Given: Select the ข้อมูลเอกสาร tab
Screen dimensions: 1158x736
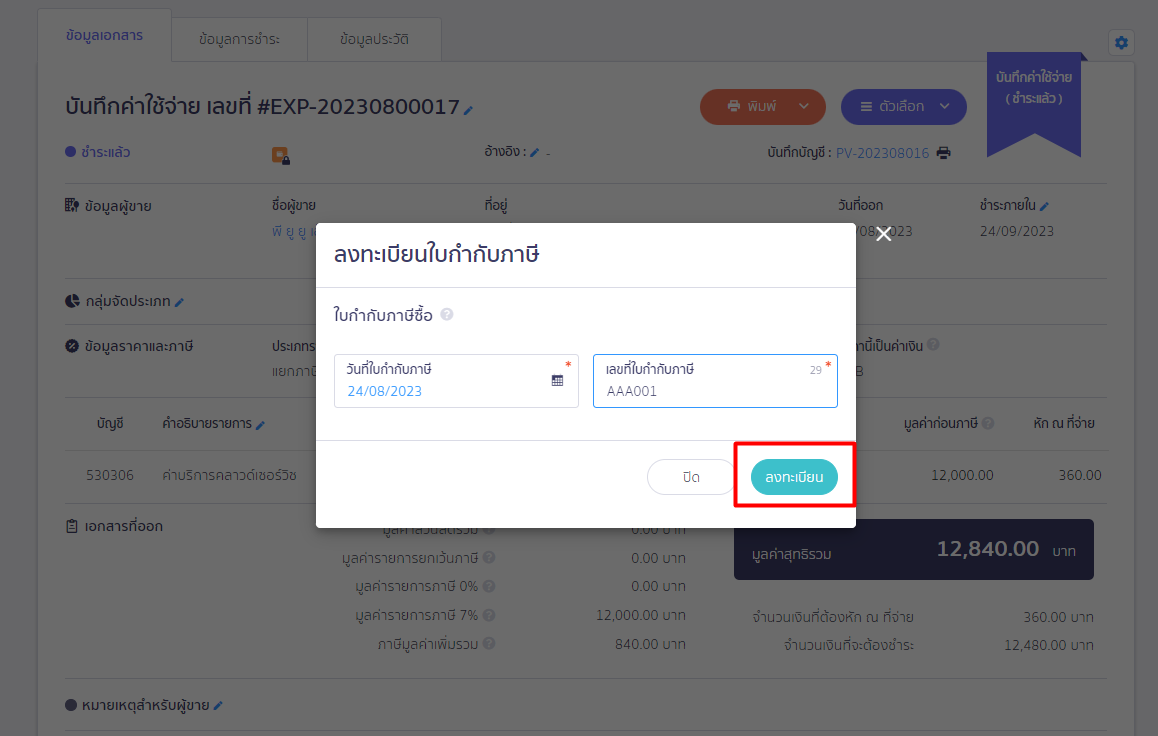Looking at the screenshot, I should point(104,35).
